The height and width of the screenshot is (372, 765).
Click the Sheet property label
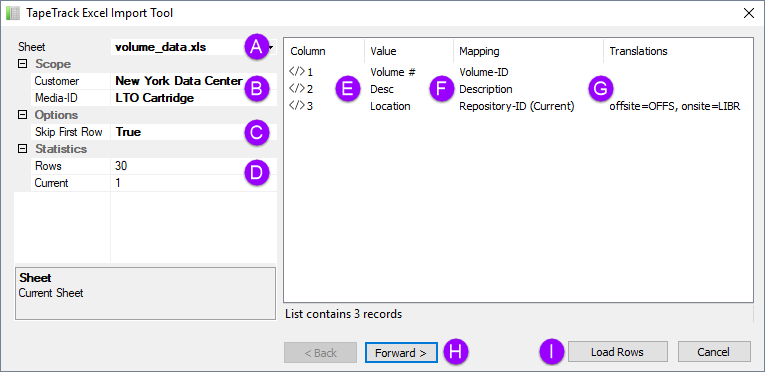click(x=32, y=47)
